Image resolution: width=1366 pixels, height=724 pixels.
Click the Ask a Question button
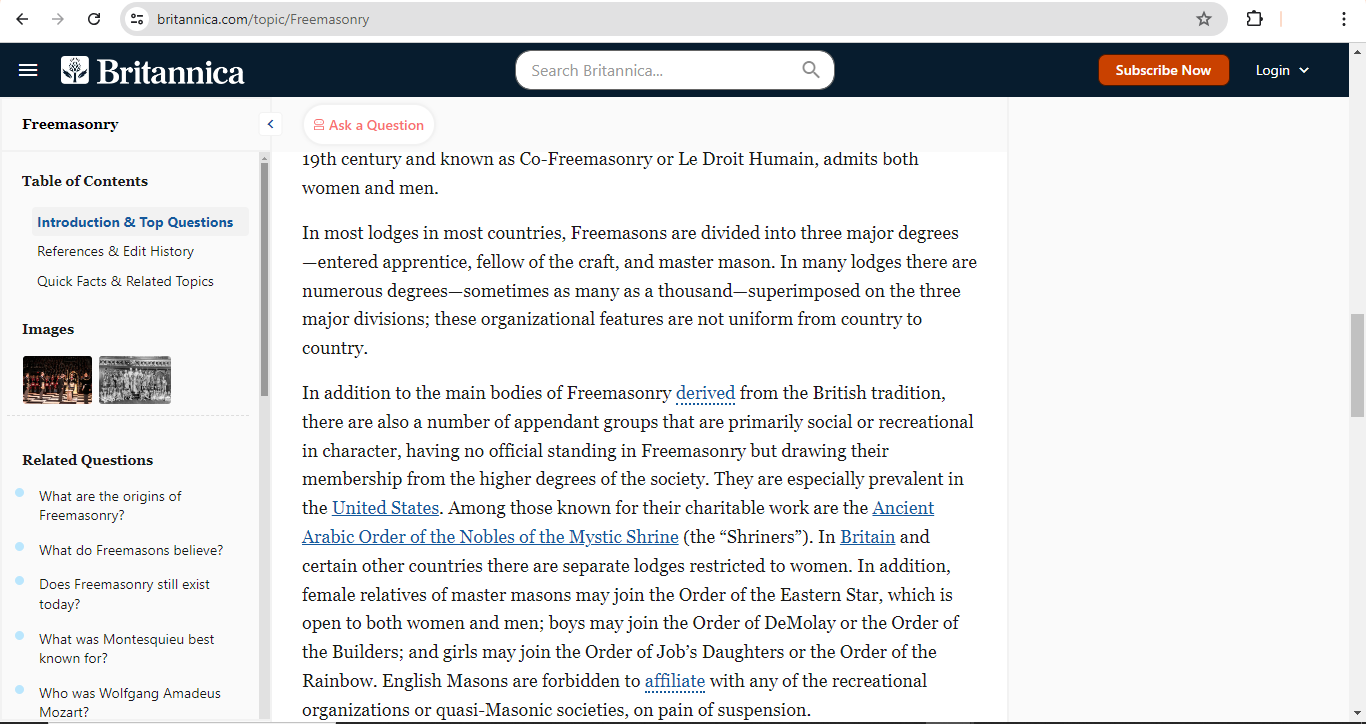point(368,125)
